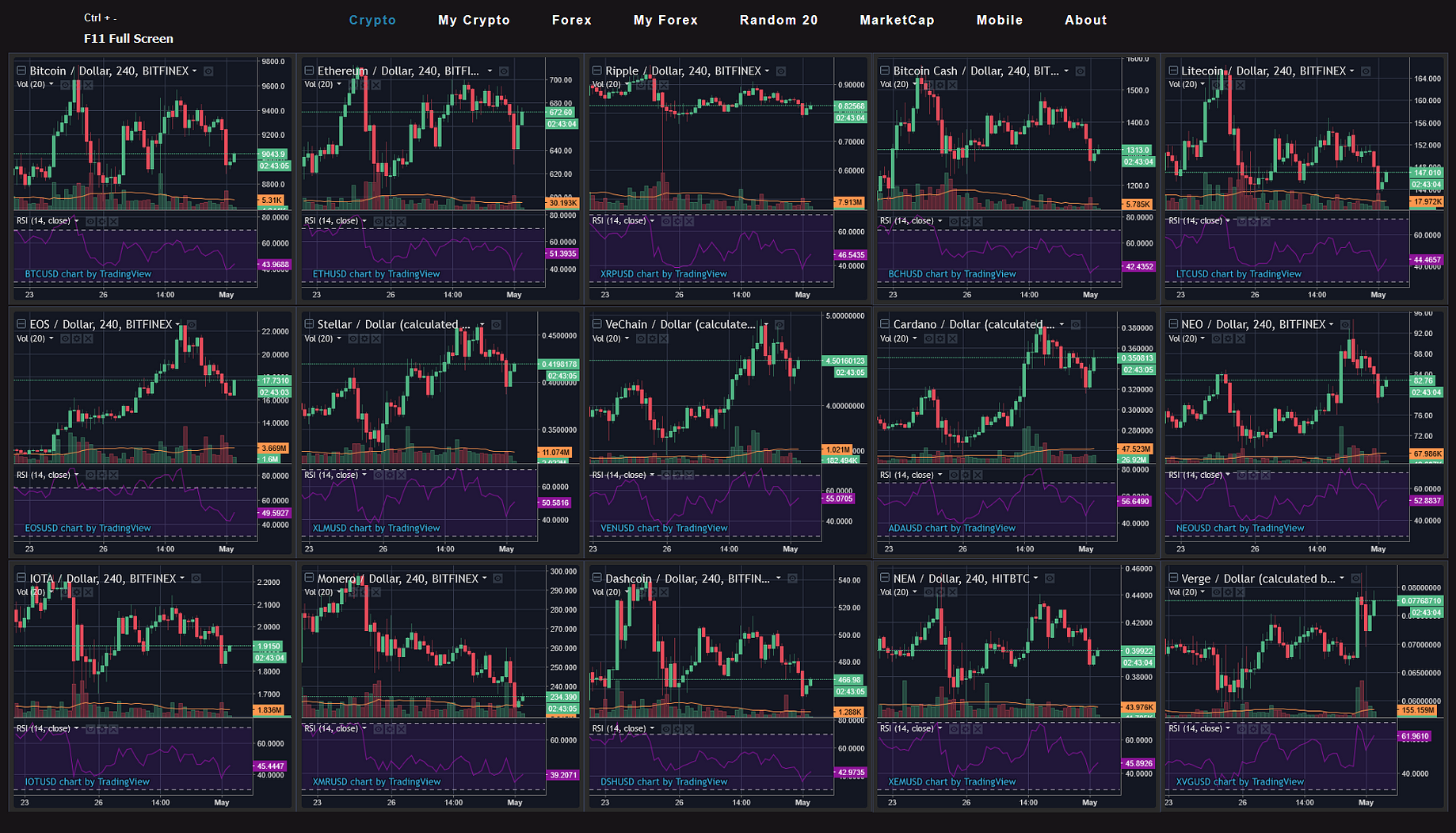
Task: Hide the Ripple price series with its eye icon
Action: coord(781,71)
